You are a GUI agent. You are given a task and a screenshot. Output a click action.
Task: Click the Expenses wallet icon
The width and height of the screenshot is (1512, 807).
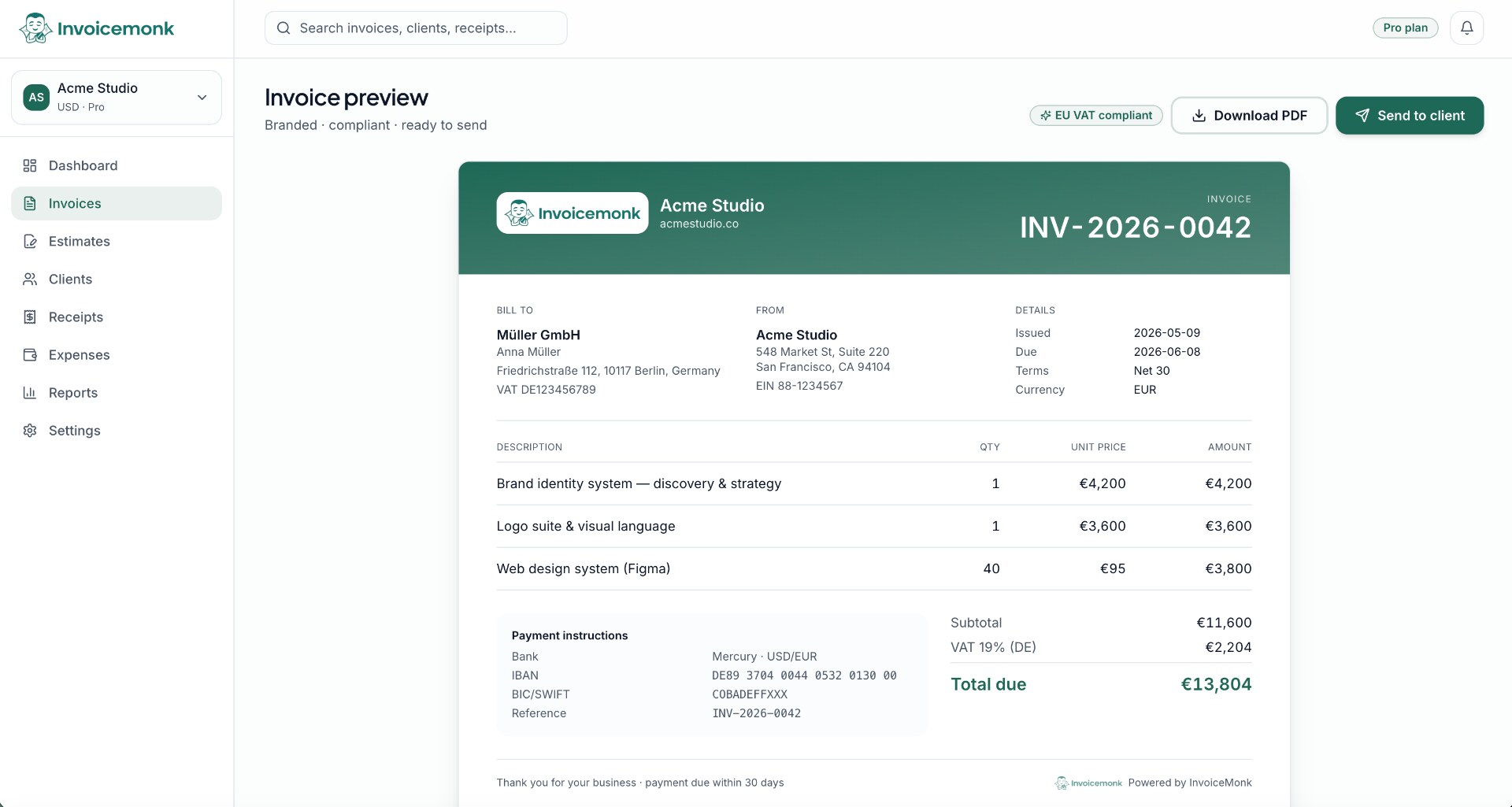point(30,354)
